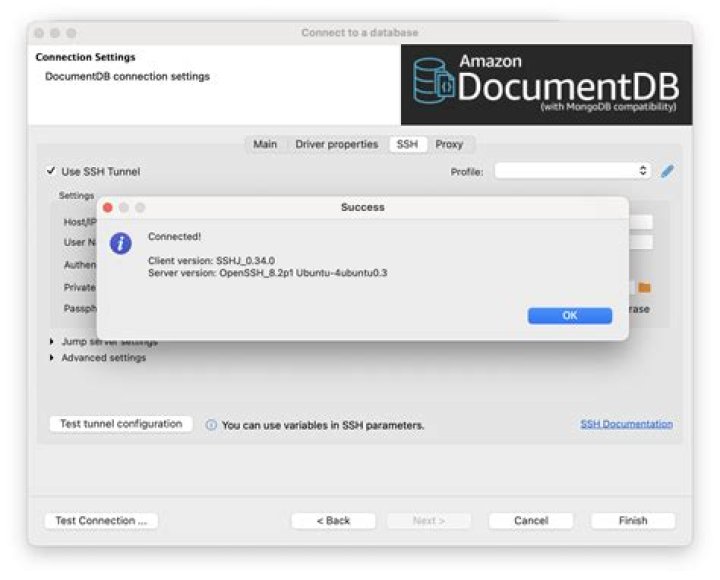Click the Success dialog title bar

click(x=363, y=207)
